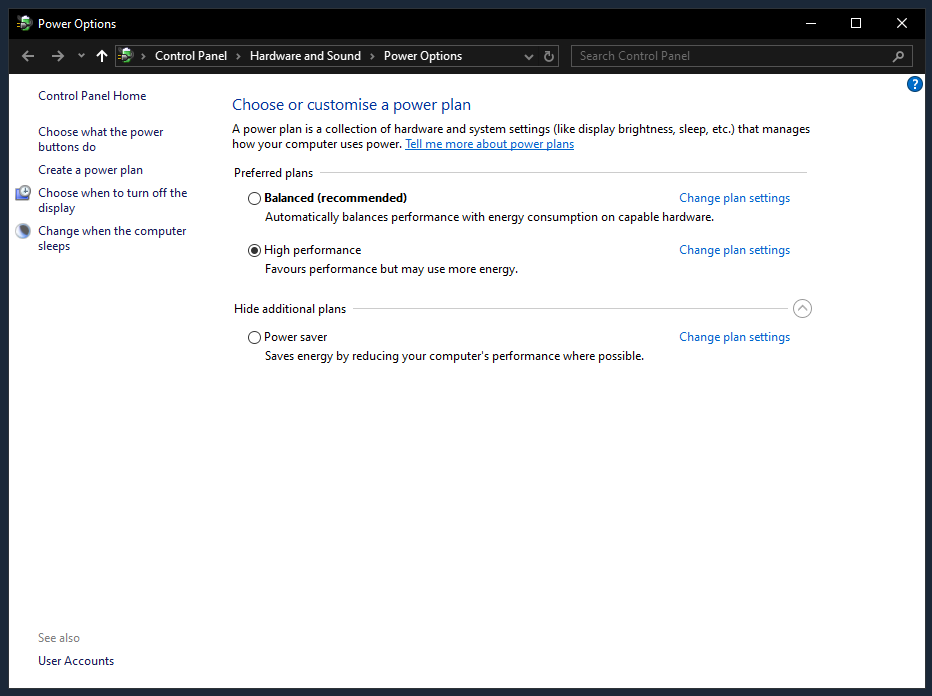Focus the Search Control Panel field
Viewport: 932px width, 696px height.
pos(730,56)
